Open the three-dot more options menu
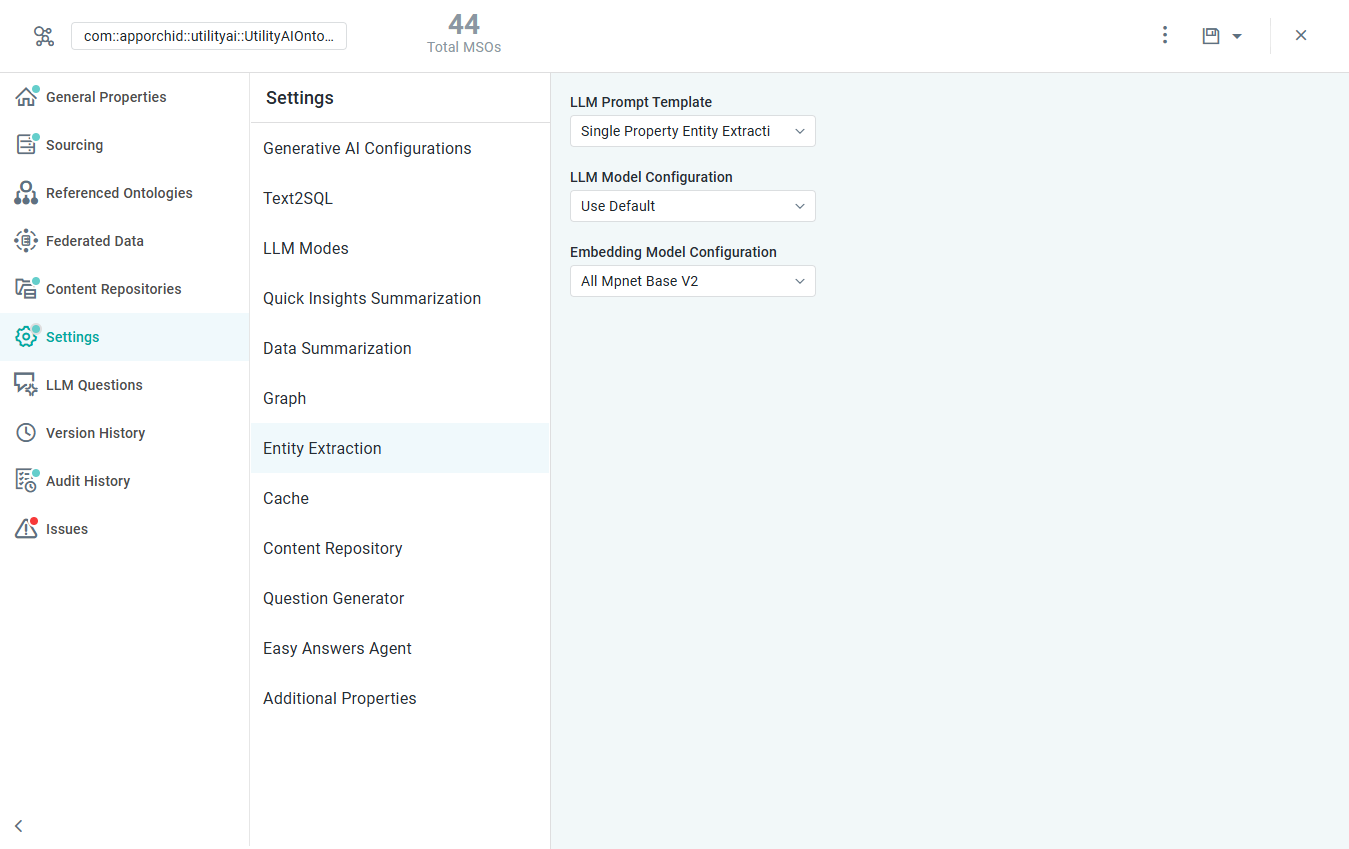 (1165, 35)
